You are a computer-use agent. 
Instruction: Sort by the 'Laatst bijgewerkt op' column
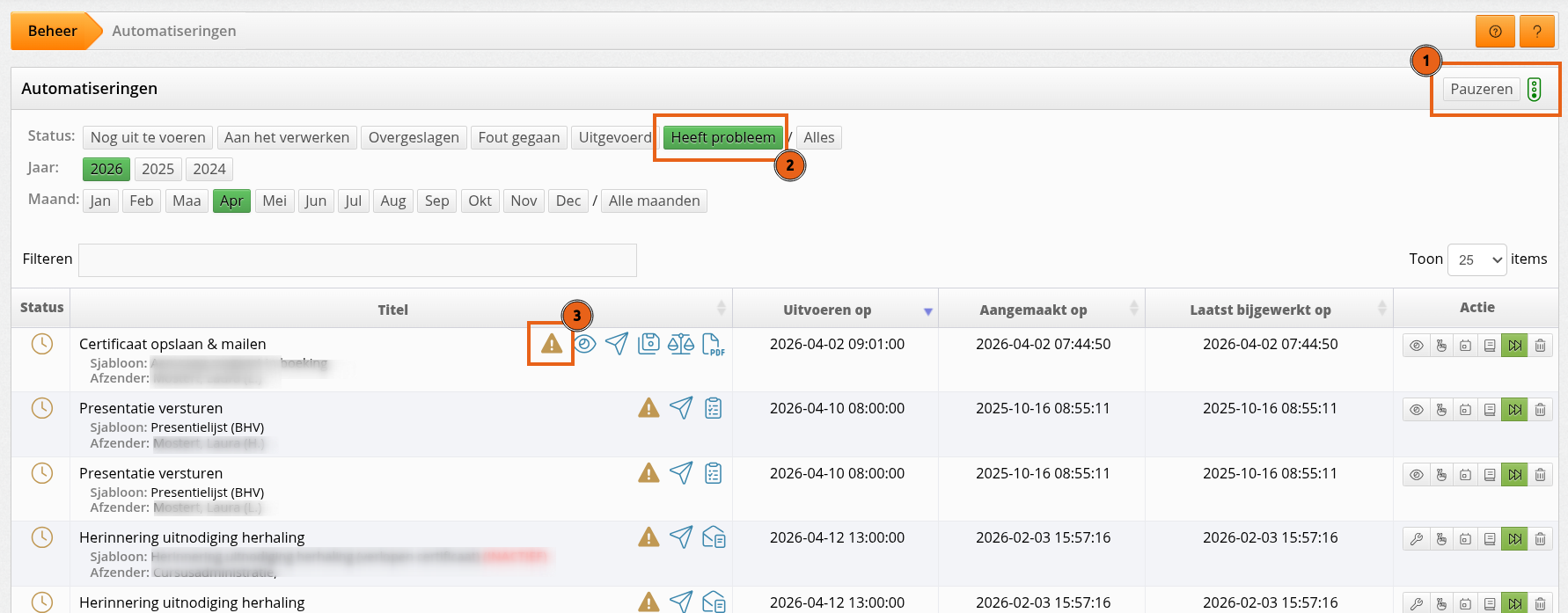tap(1260, 310)
